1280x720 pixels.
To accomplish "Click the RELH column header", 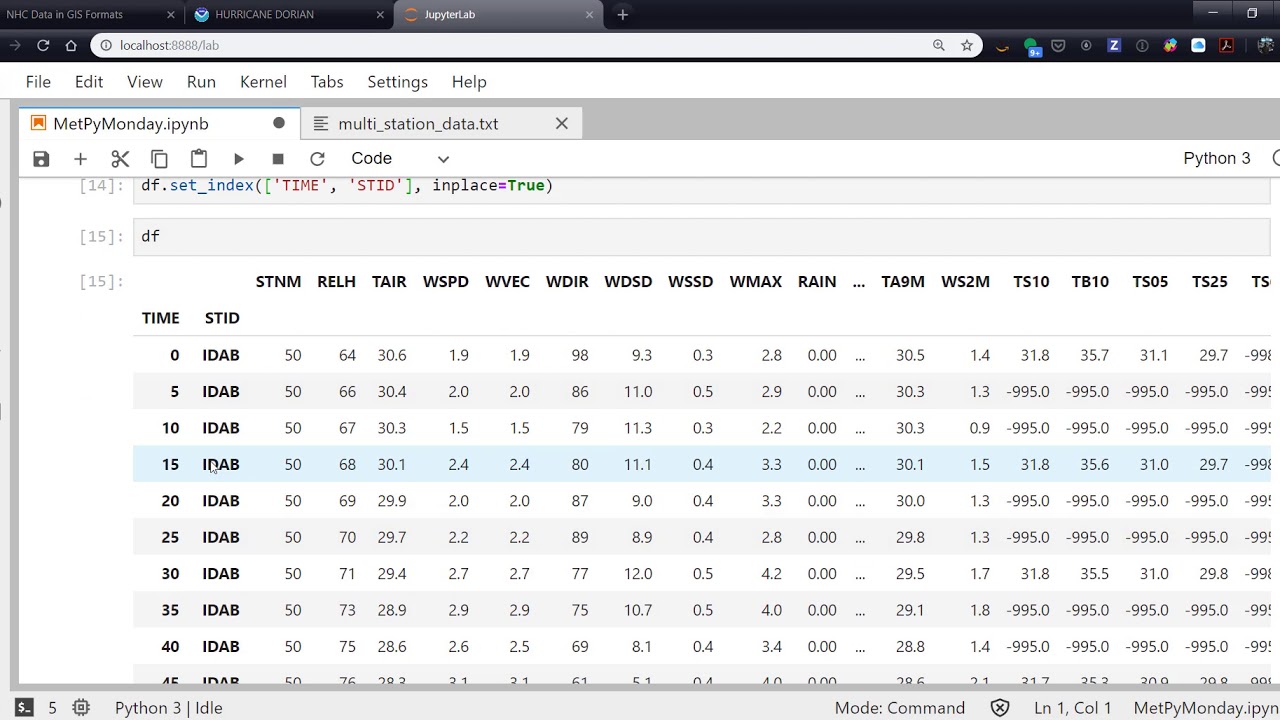I will [x=336, y=282].
